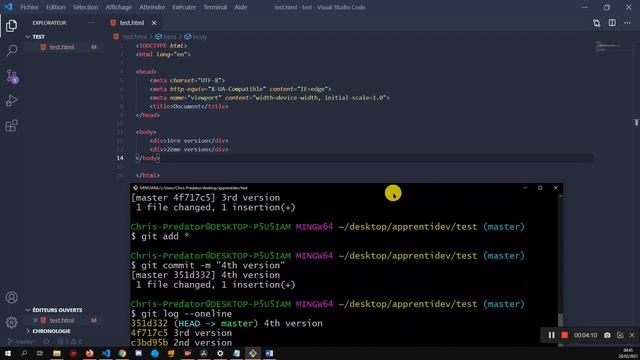Viewport: 640px width, 360px height.
Task: Stop the screen recording with red button
Action: 564,335
